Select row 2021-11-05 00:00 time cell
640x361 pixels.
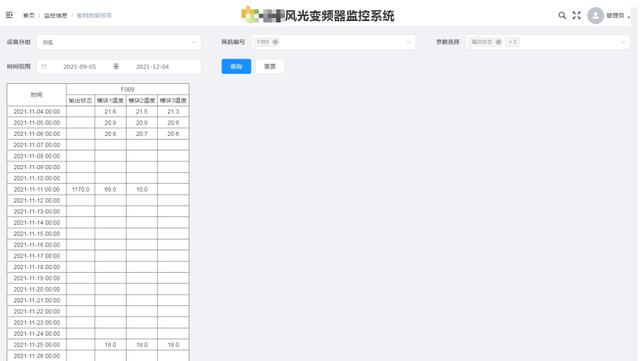click(37, 123)
